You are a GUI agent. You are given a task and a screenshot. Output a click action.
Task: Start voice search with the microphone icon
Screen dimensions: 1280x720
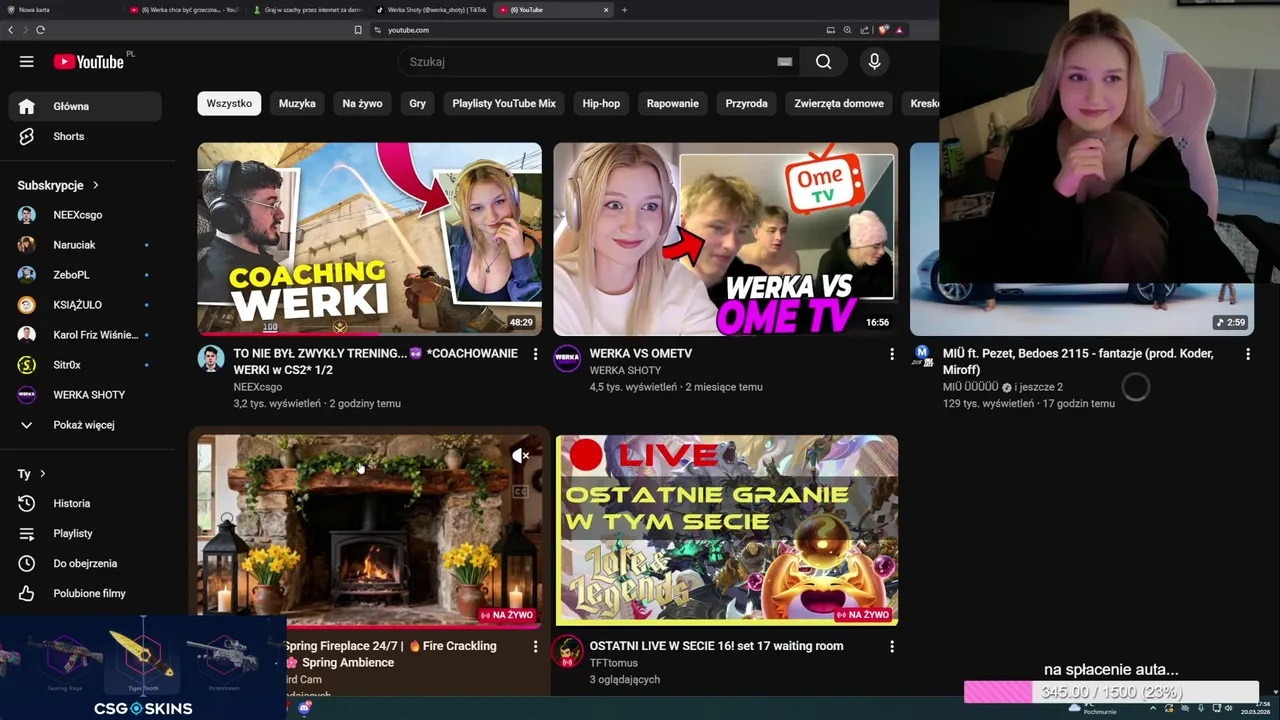(874, 62)
